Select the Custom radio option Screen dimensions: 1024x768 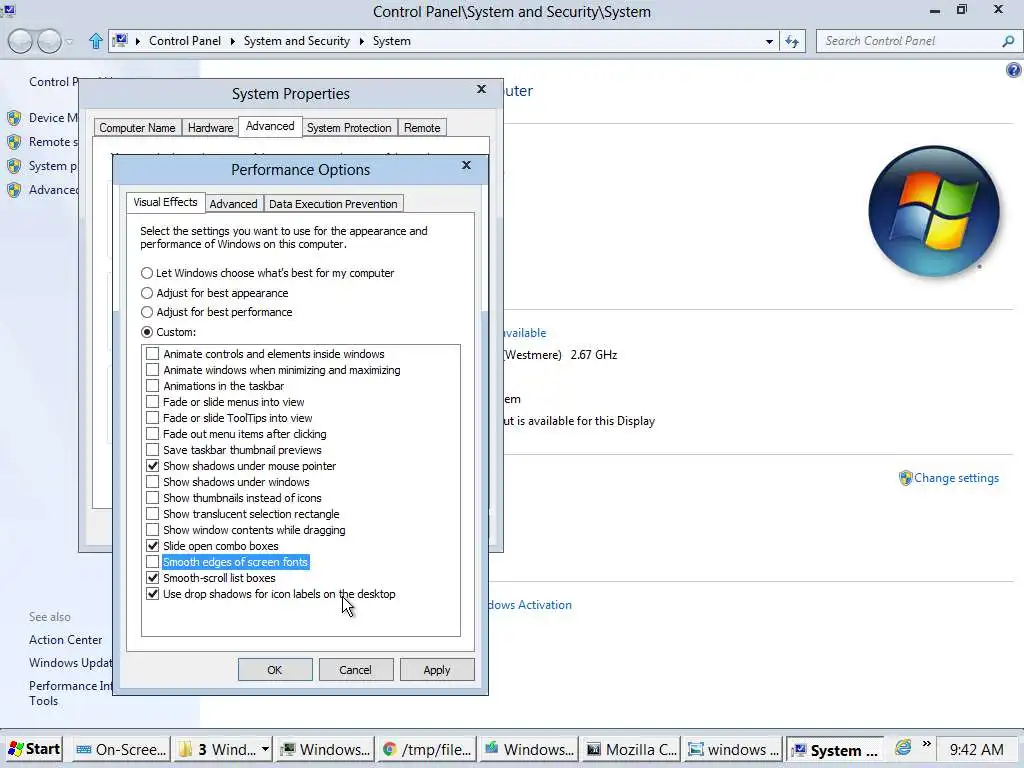coord(168,332)
